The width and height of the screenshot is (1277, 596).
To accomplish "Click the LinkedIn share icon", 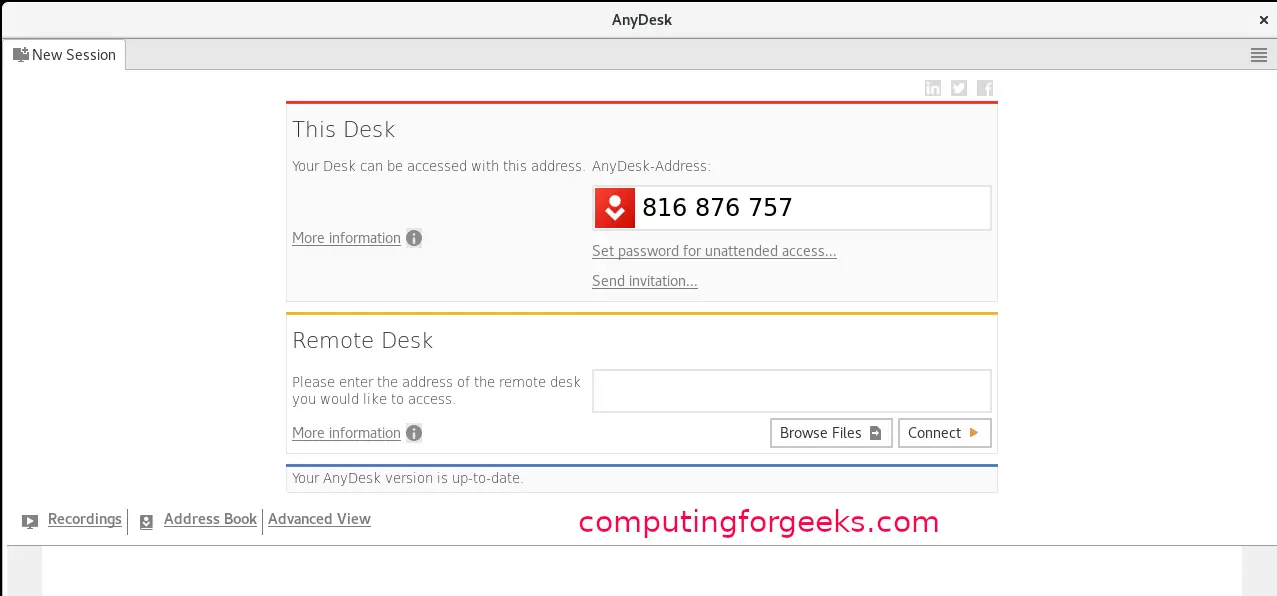I will (x=933, y=88).
